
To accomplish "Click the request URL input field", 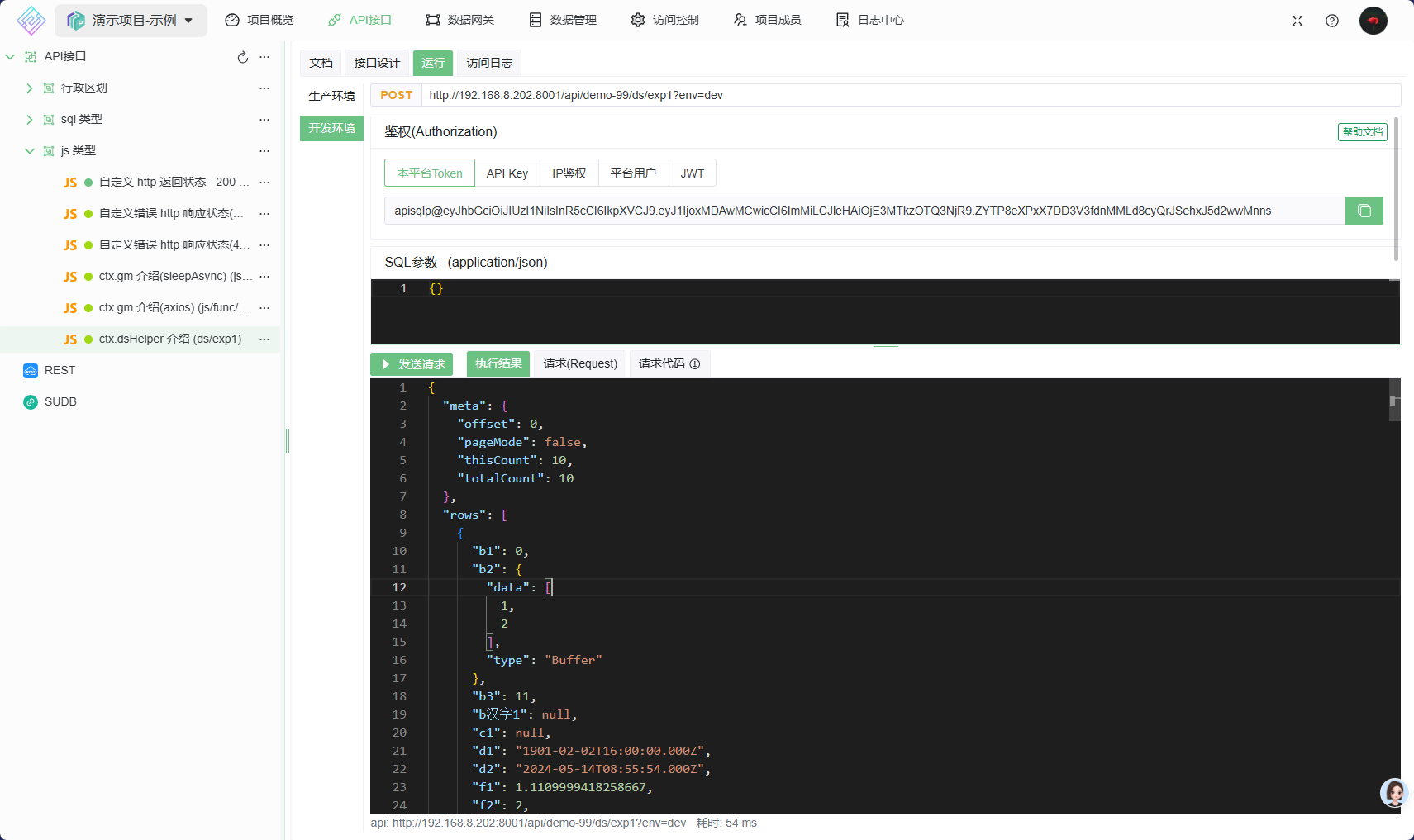I will tap(909, 96).
